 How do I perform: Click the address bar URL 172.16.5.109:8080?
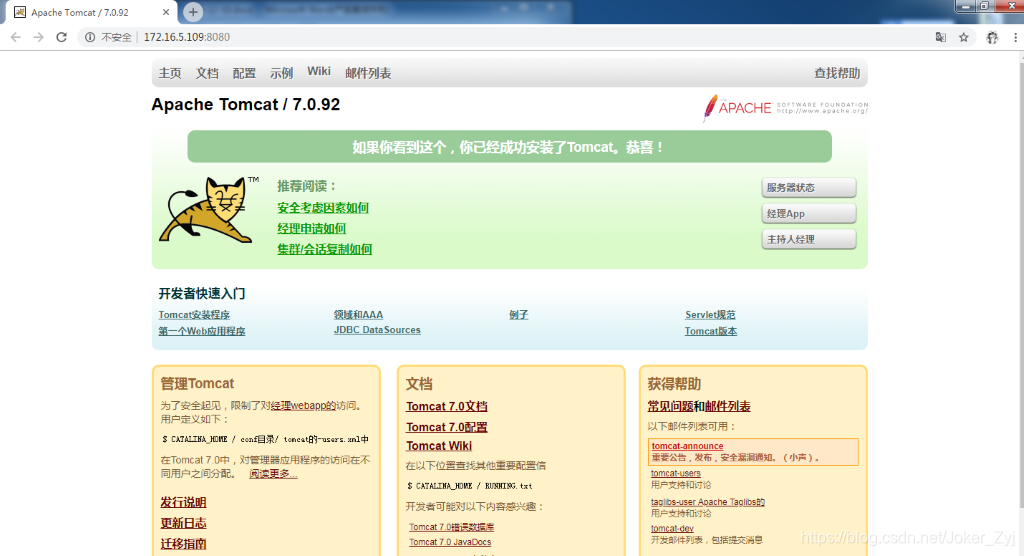pyautogui.click(x=187, y=37)
